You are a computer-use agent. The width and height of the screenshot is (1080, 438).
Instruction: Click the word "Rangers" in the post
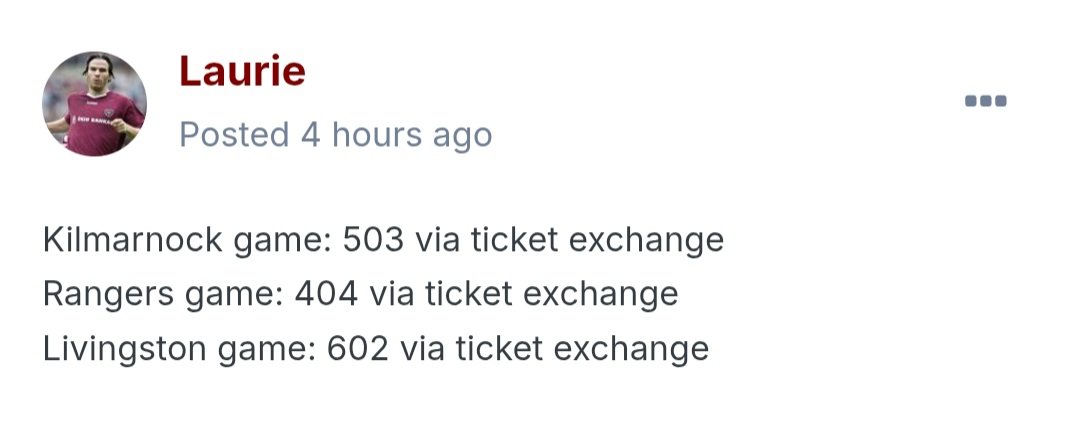[x=99, y=295]
